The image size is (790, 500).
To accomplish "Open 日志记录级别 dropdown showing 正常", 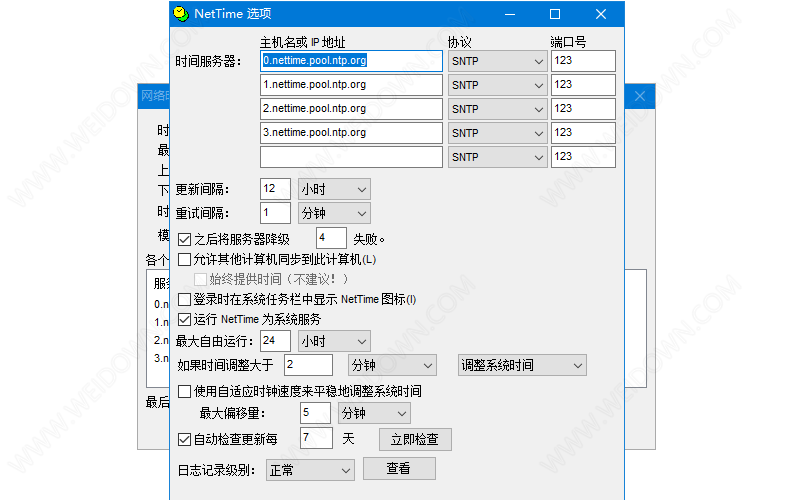I will point(310,470).
